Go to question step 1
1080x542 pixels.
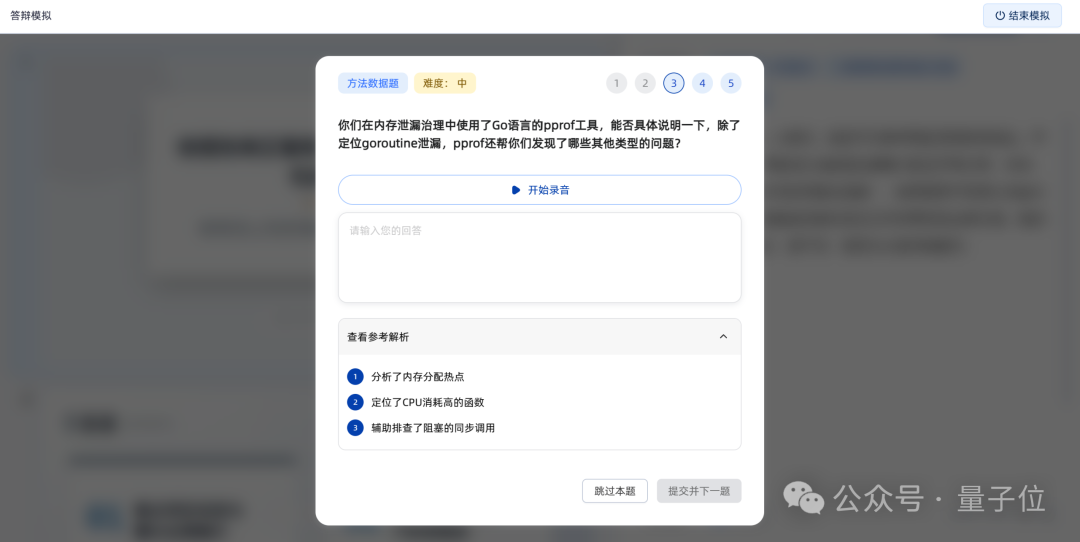616,83
